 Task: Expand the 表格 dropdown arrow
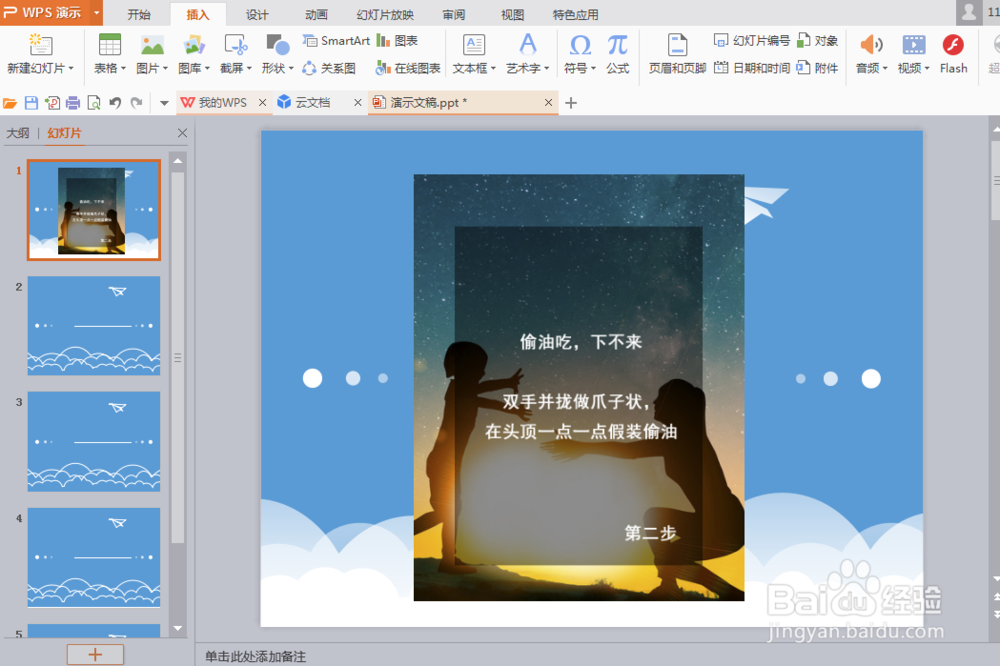(x=123, y=68)
